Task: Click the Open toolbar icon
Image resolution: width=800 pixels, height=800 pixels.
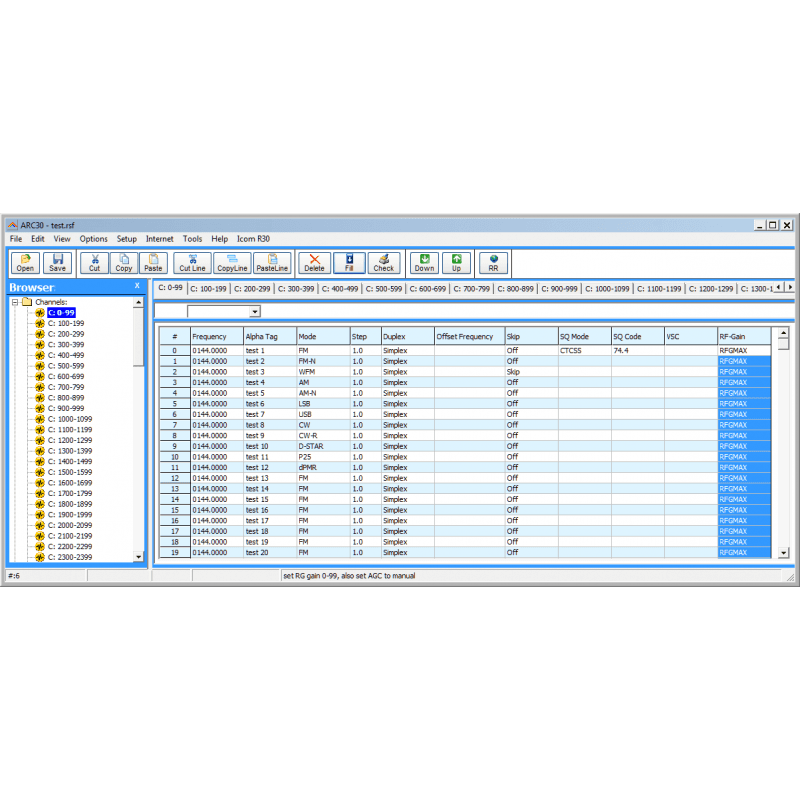Action: [x=25, y=263]
